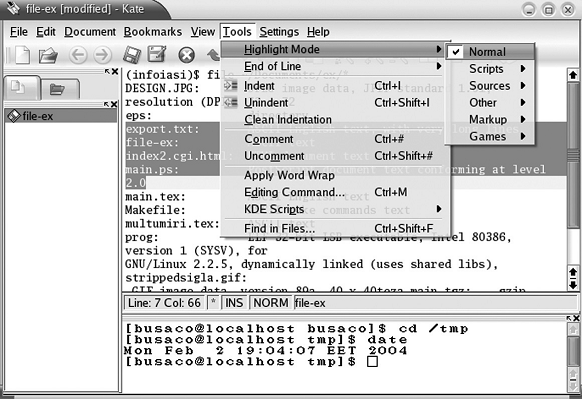Choose Unindent from Tools menu
The width and height of the screenshot is (582, 399).
click(x=333, y=102)
